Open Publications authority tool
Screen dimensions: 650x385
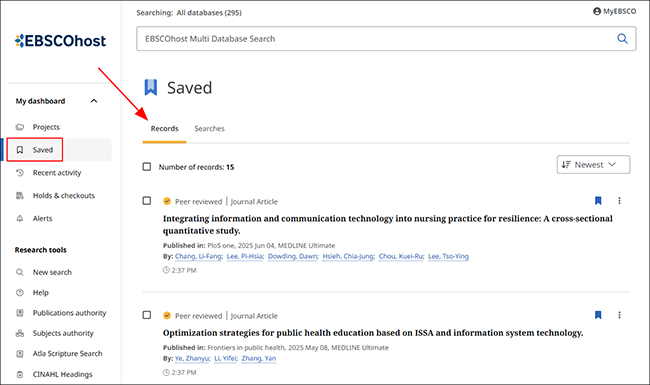pyautogui.click(x=69, y=313)
